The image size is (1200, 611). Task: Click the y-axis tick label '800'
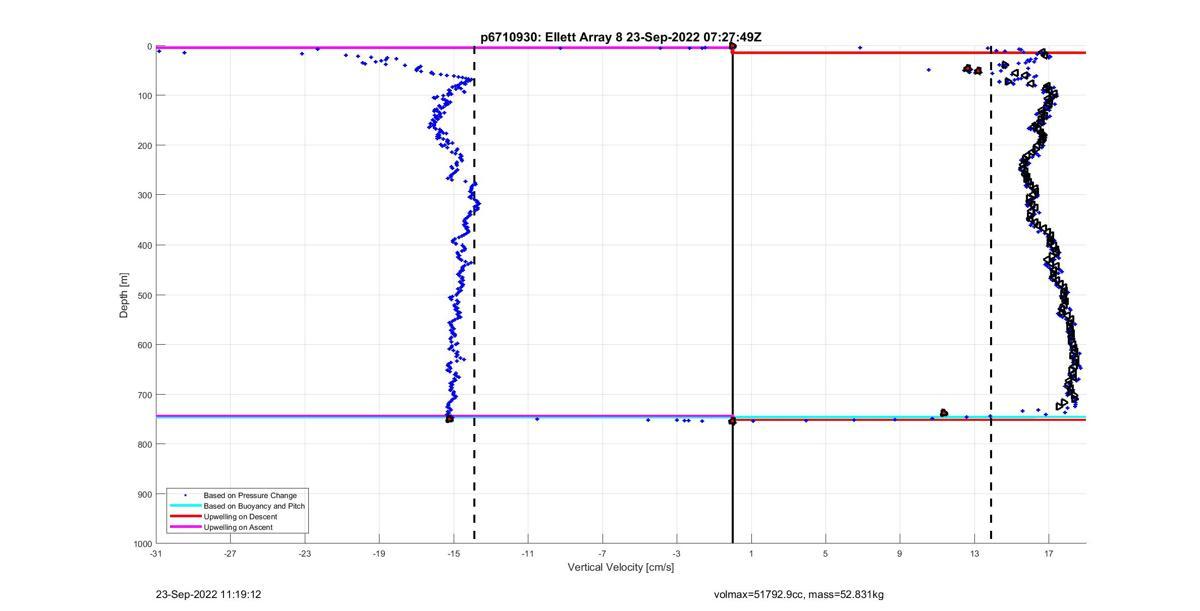click(x=144, y=444)
